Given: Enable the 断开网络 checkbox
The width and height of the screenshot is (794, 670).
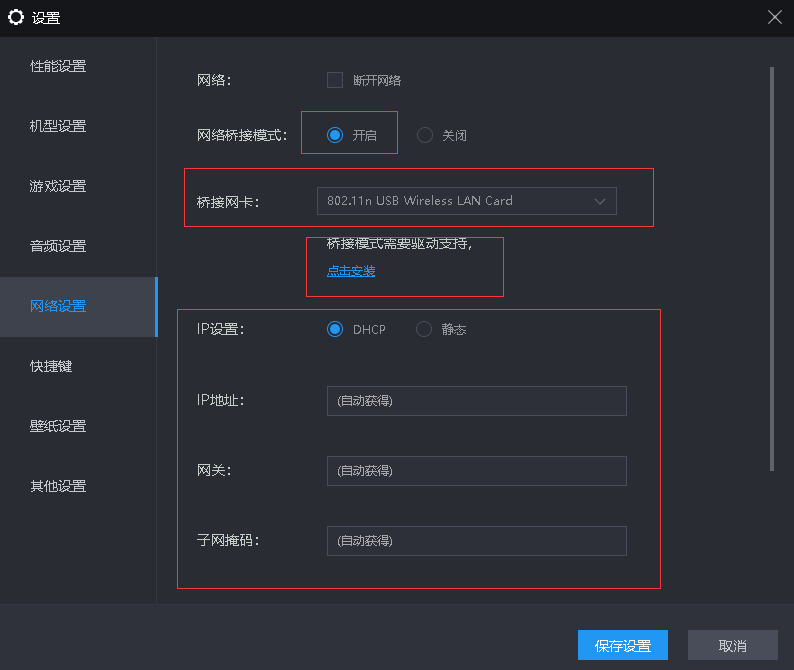Looking at the screenshot, I should [335, 80].
